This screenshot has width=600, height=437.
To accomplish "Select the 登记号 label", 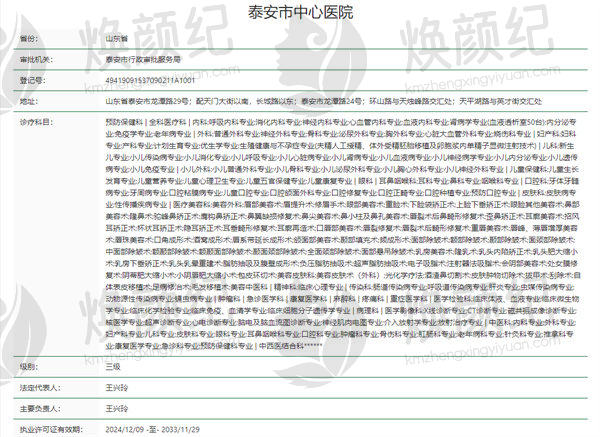I will tap(33, 80).
